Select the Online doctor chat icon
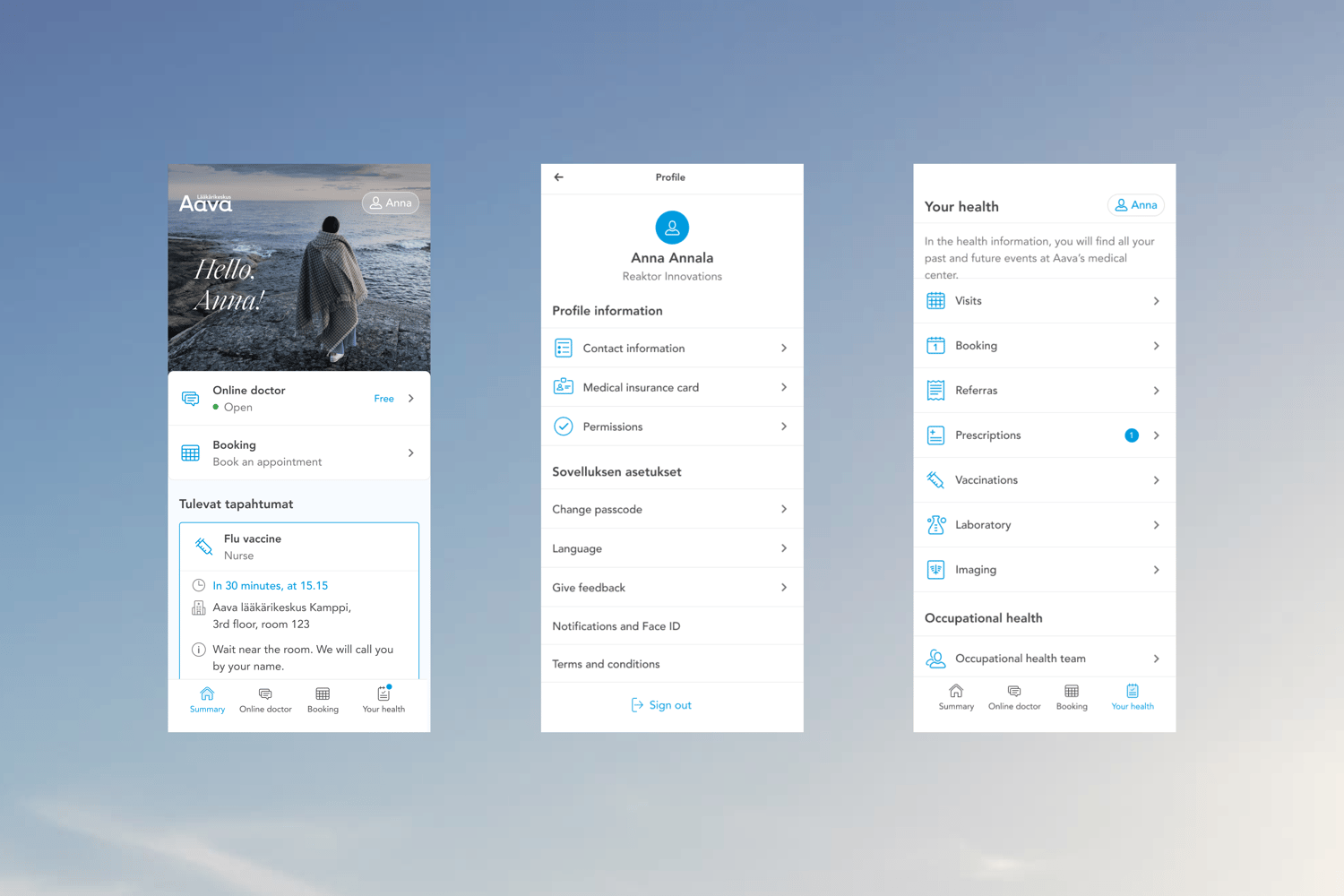 click(190, 398)
